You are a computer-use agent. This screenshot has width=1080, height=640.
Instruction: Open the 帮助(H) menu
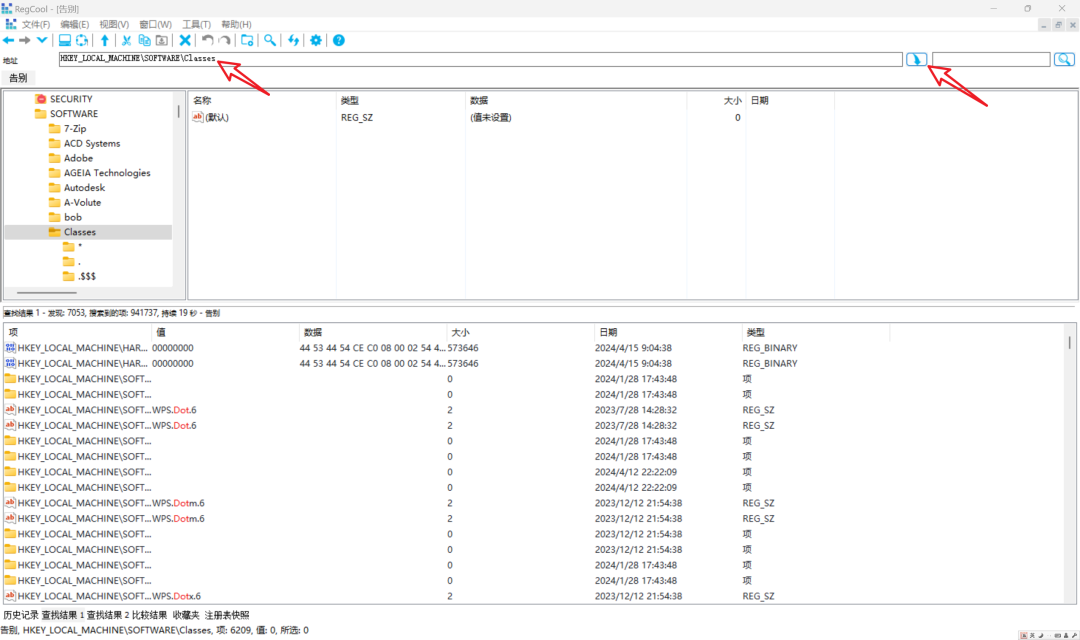[236, 24]
